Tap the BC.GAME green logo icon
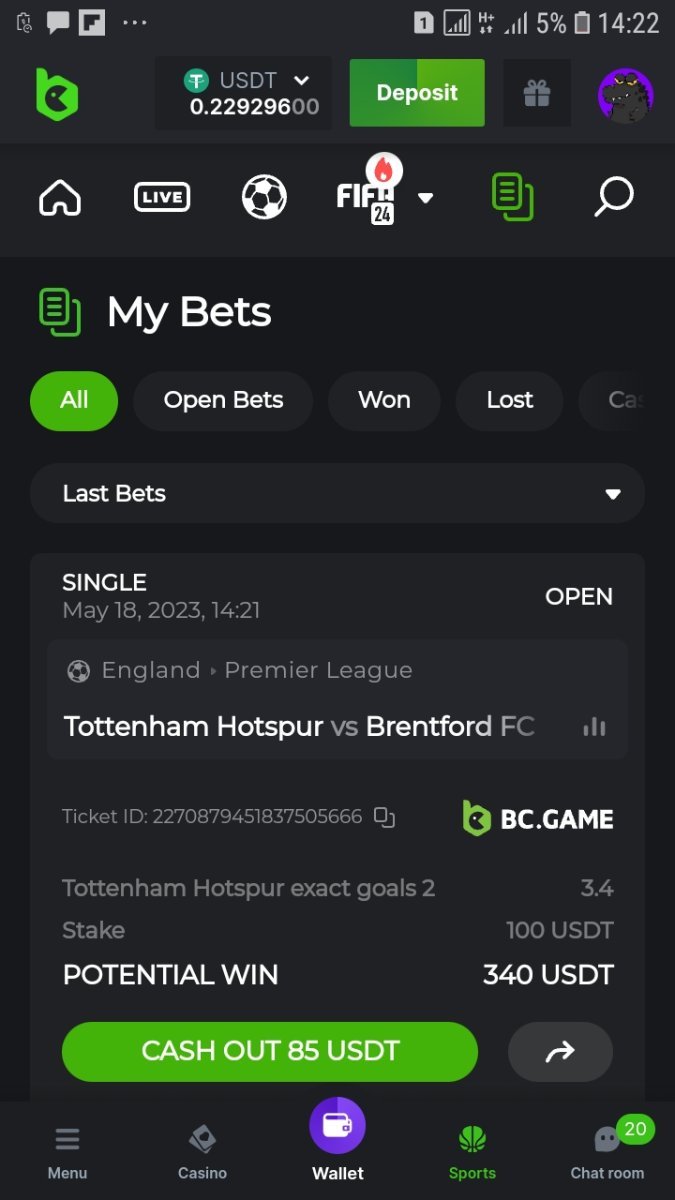675x1200 pixels. [x=57, y=94]
